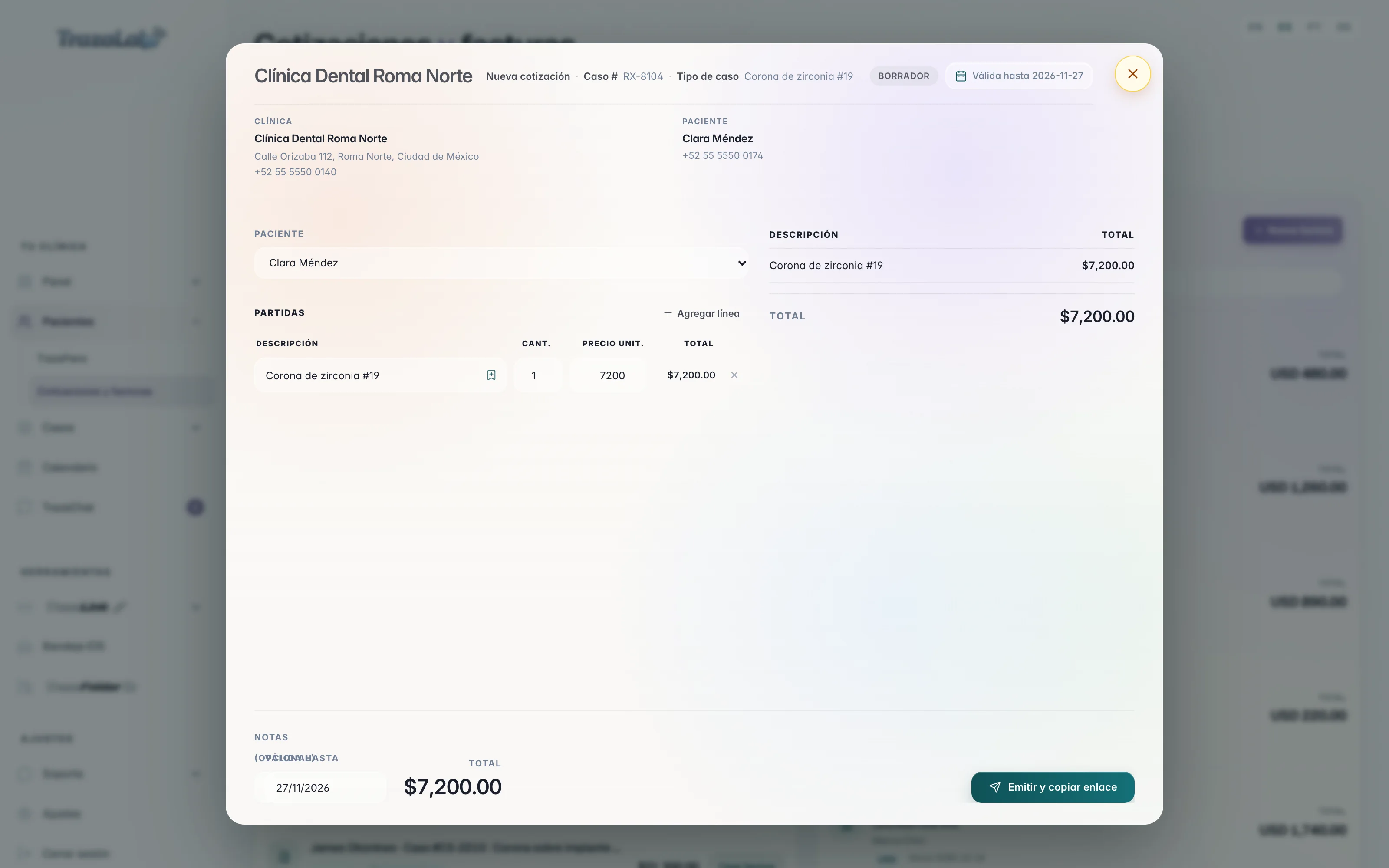Screen dimensions: 1389x868
Task: Close the quotation dialog
Action: pos(1132,73)
